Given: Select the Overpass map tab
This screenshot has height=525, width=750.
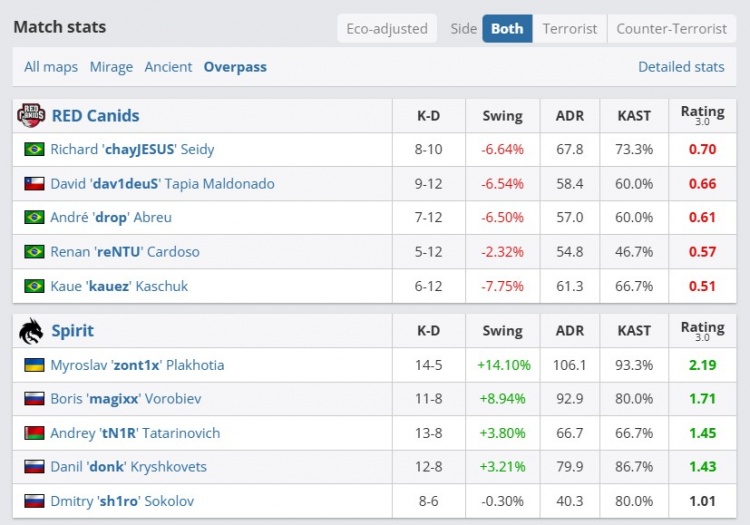Looking at the screenshot, I should (235, 67).
